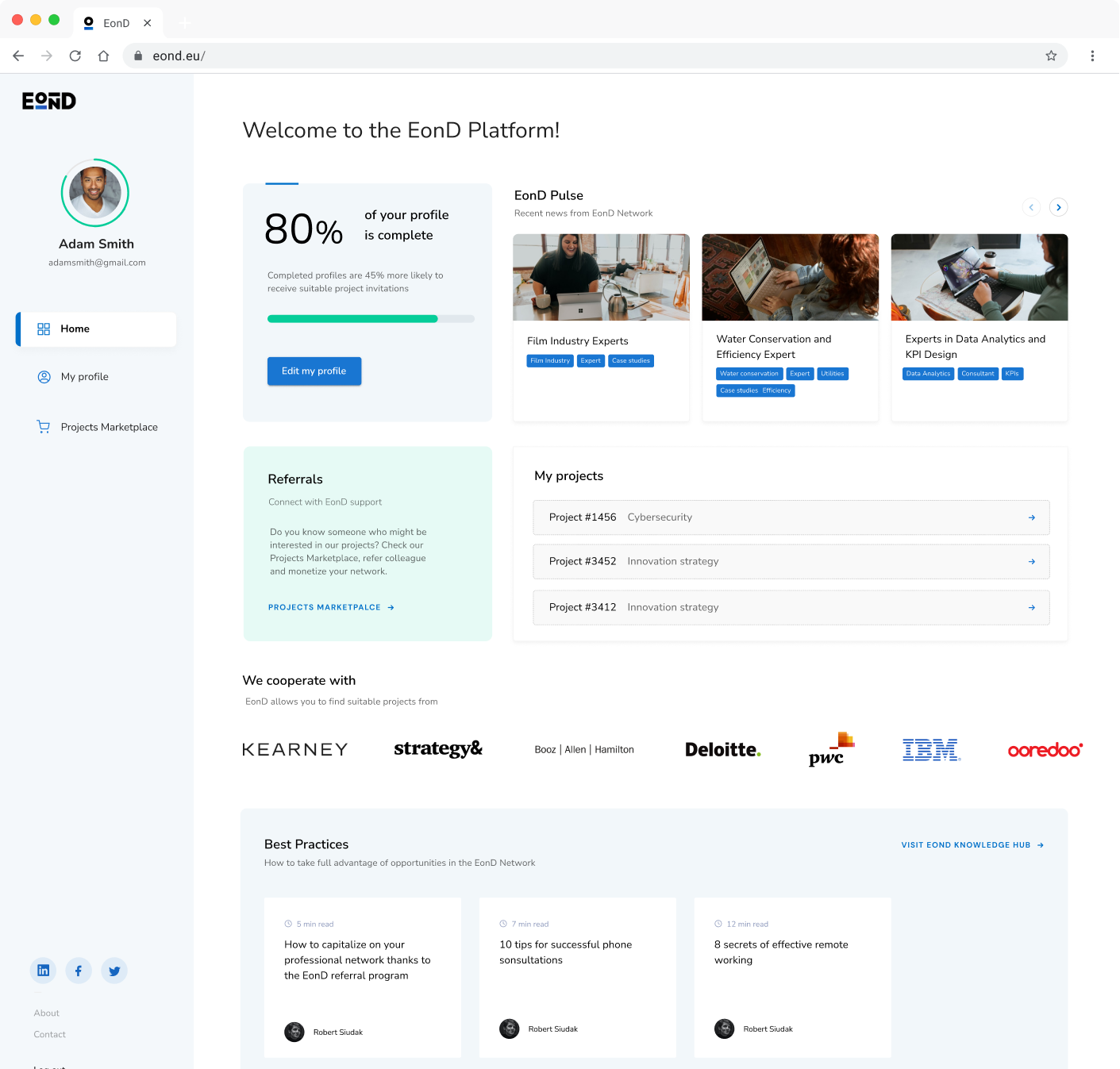Click the bookmark star in the address bar

pyautogui.click(x=1051, y=56)
